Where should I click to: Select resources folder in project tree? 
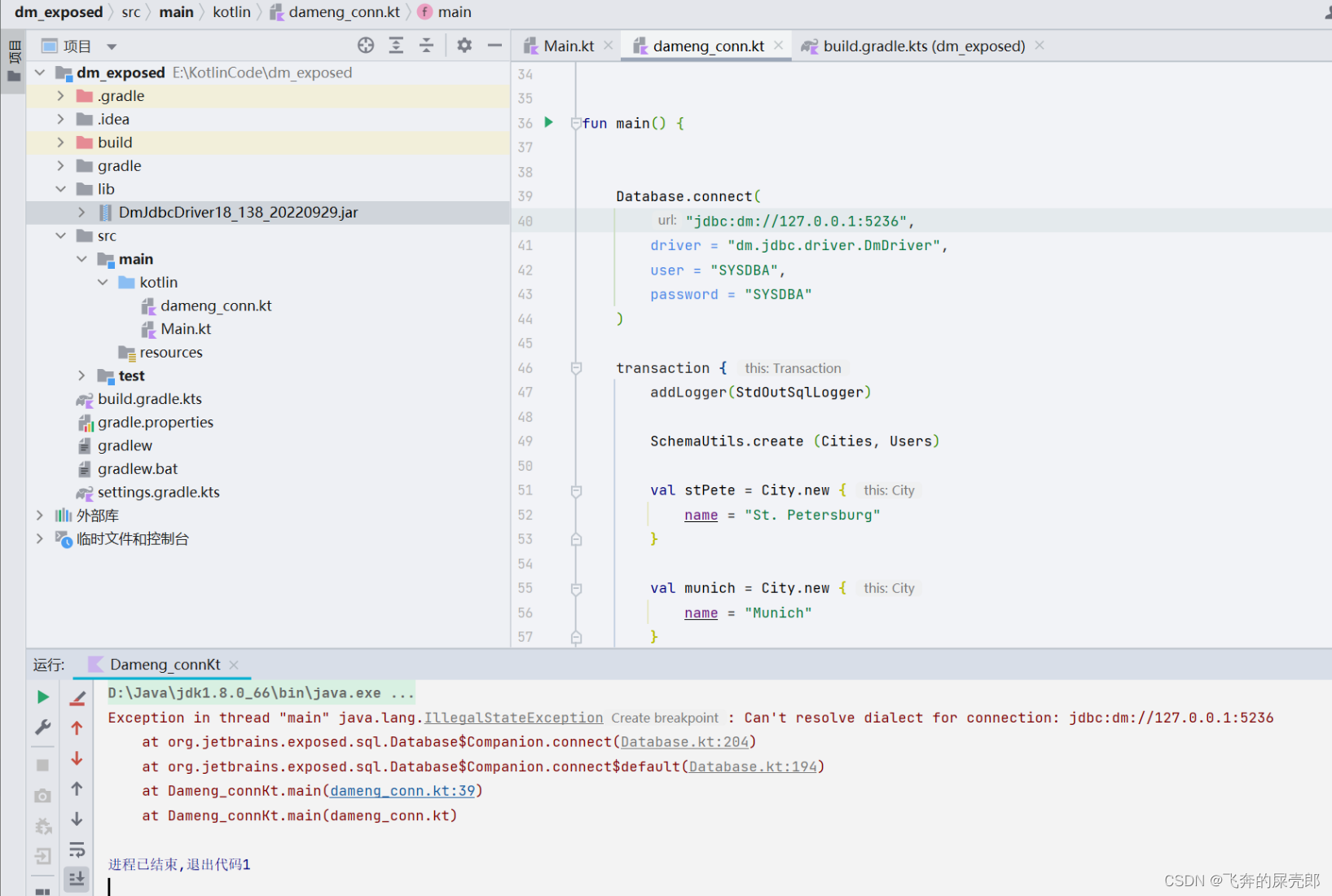coord(170,352)
